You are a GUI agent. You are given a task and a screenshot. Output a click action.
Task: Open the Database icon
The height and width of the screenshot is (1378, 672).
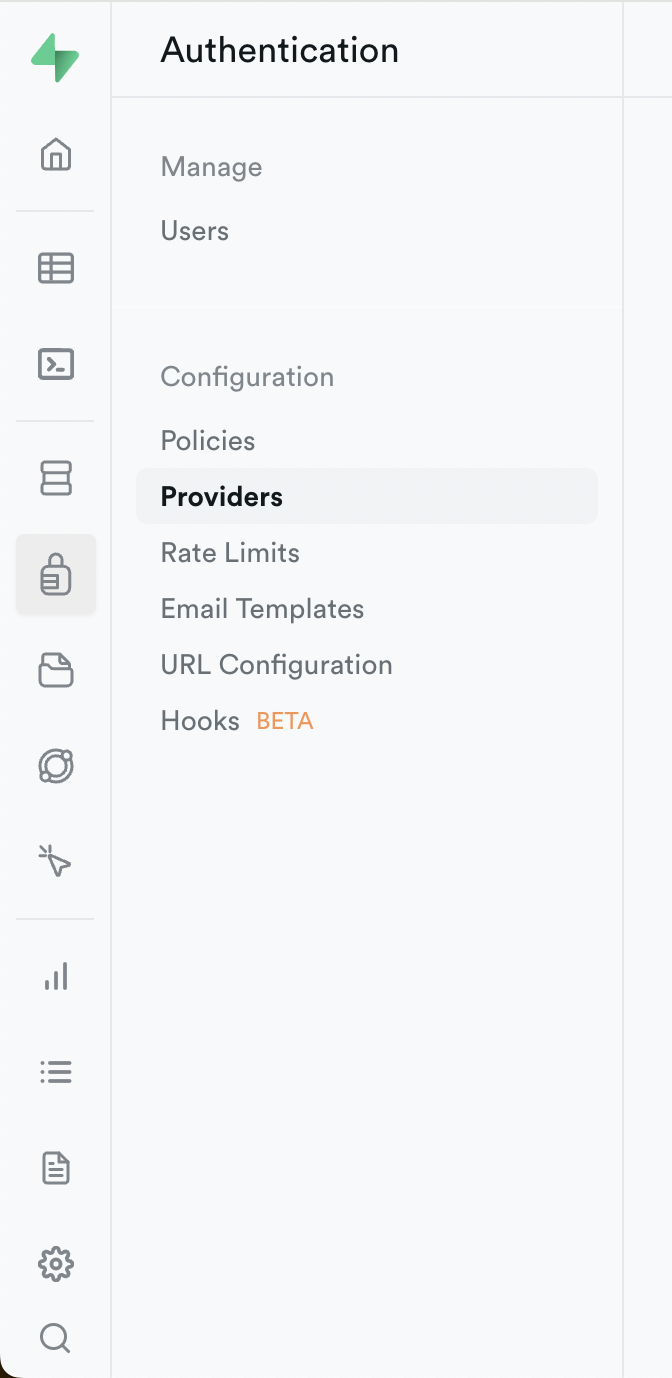[x=56, y=478]
